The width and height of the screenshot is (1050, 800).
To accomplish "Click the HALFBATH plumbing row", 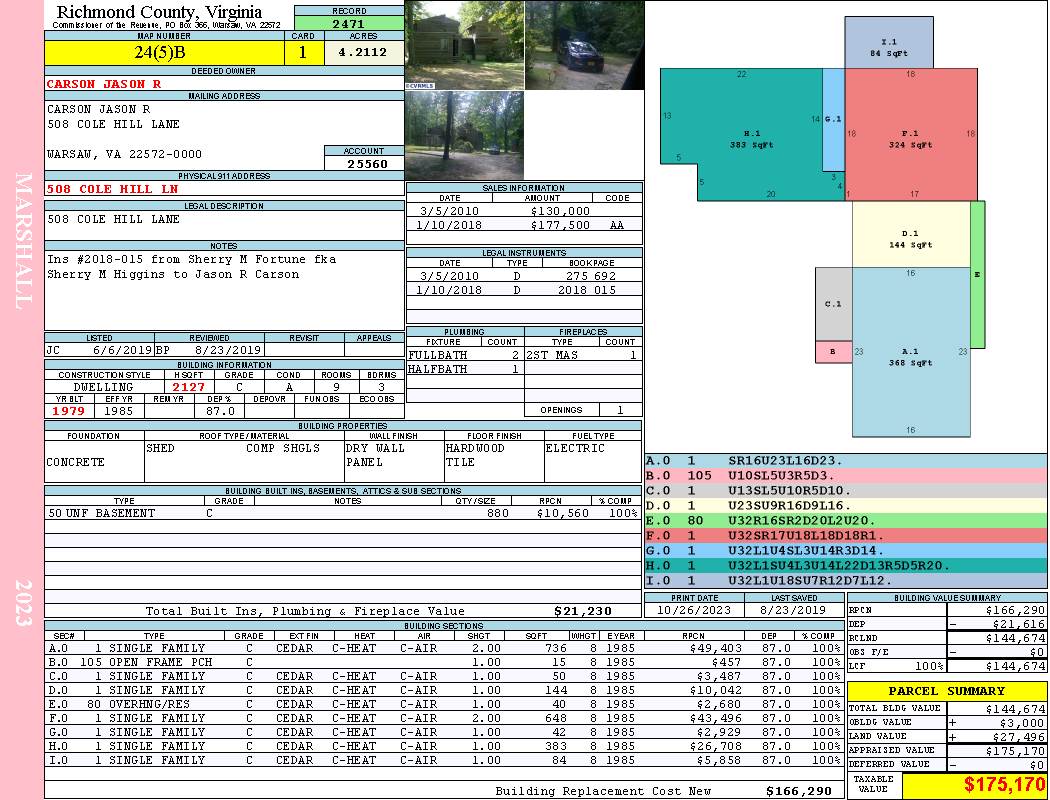I will click(x=465, y=369).
